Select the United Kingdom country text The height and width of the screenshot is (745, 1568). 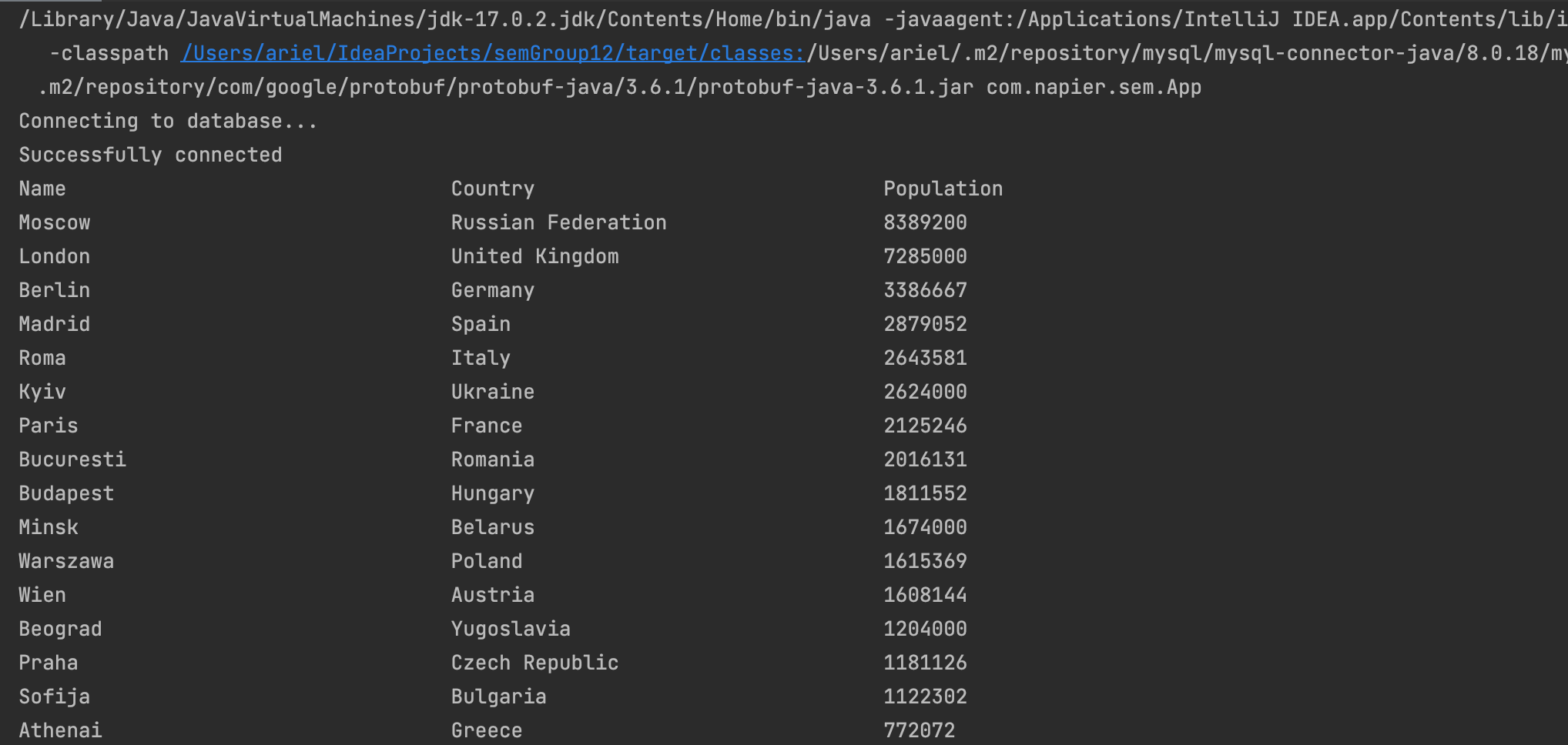534,256
